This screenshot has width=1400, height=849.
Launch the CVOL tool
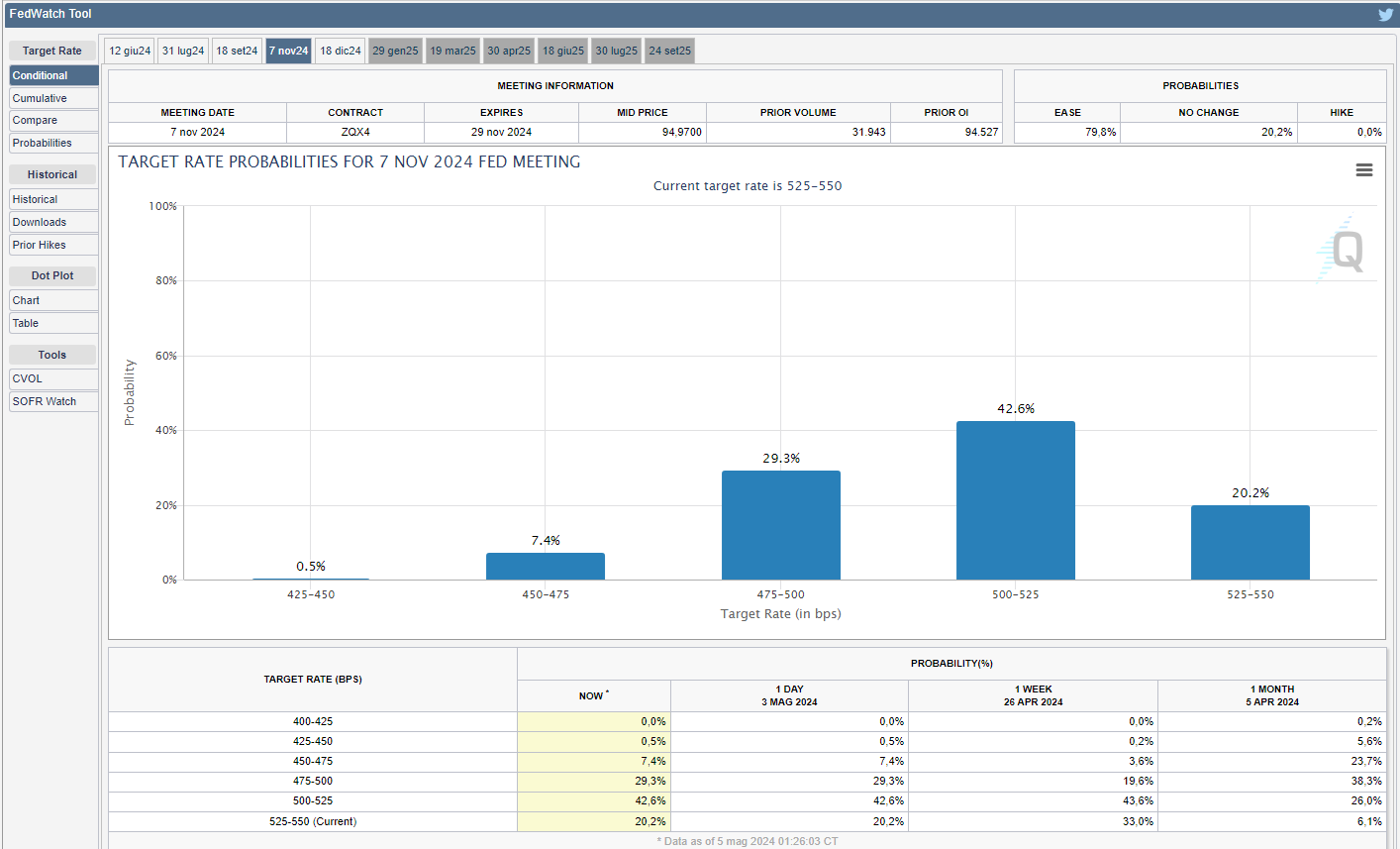point(53,378)
